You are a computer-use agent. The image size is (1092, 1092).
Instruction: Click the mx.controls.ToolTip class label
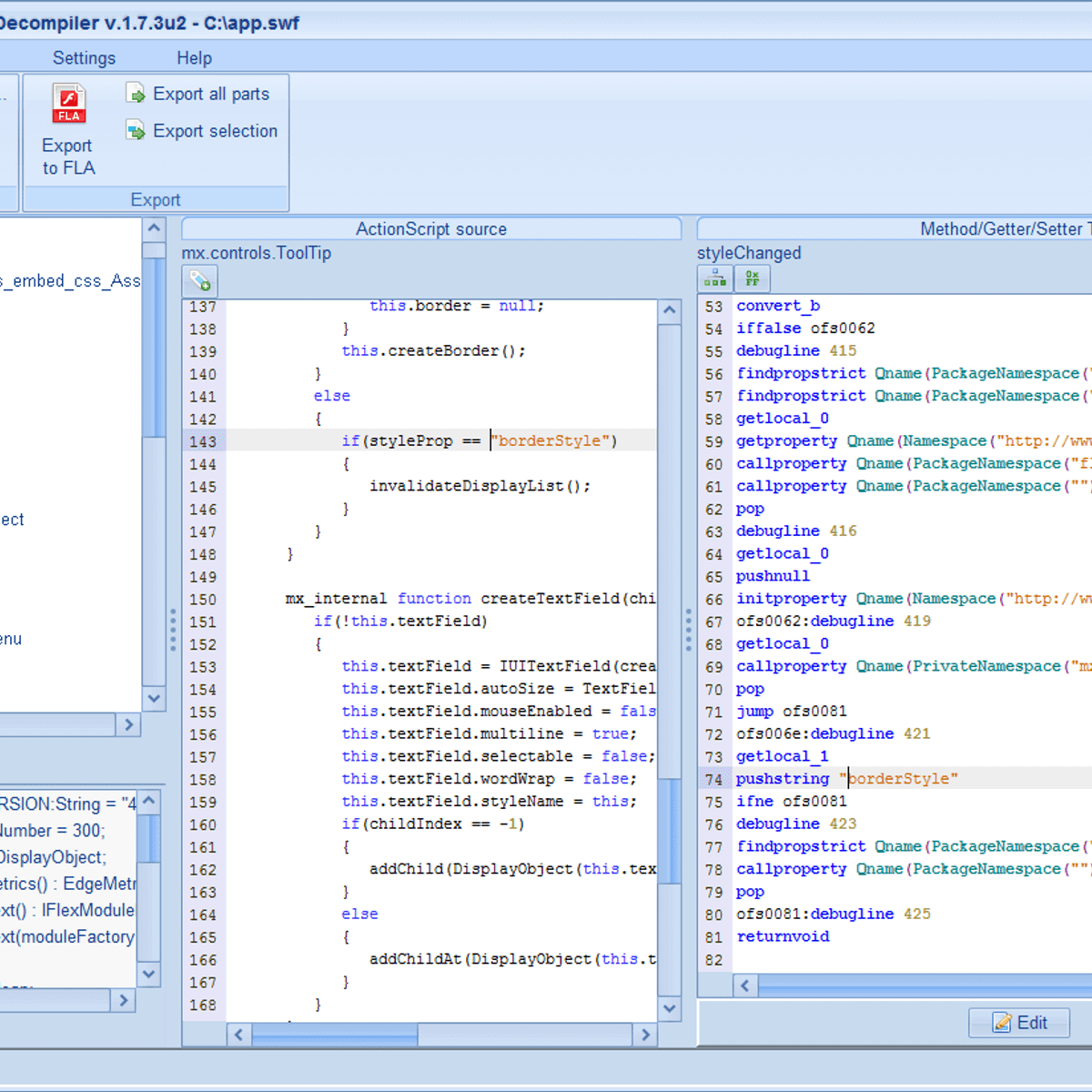tap(257, 253)
